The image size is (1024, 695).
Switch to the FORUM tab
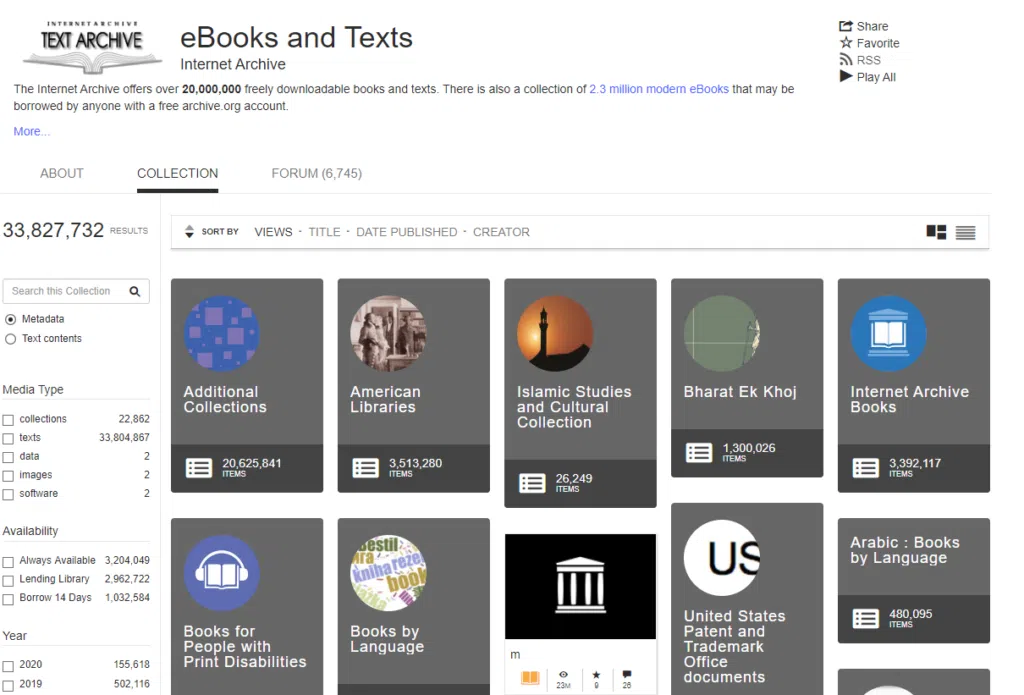click(x=316, y=173)
